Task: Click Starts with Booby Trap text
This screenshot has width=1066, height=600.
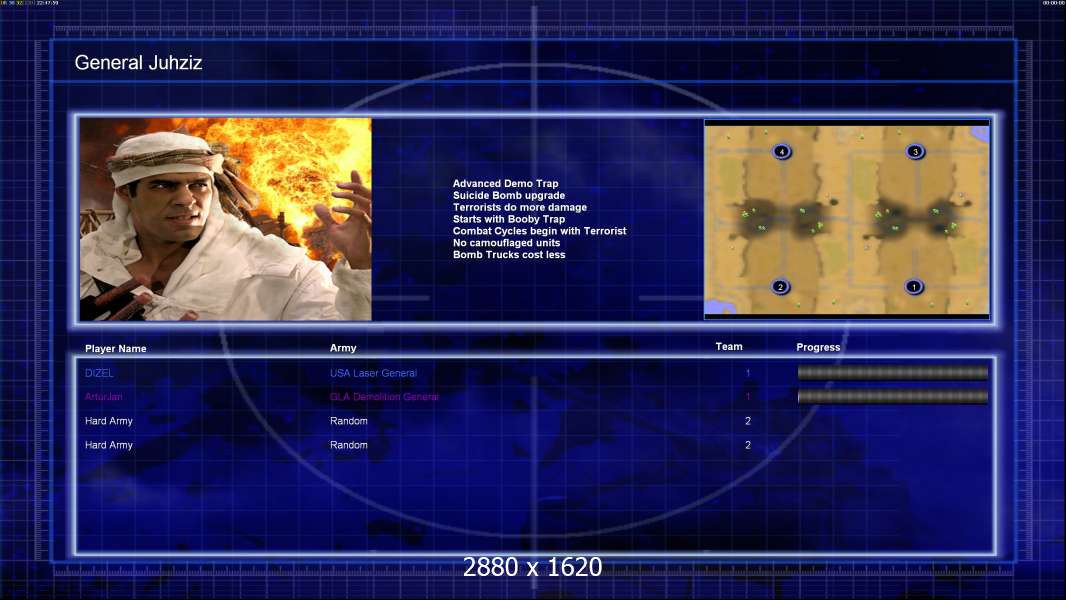Action: 509,219
